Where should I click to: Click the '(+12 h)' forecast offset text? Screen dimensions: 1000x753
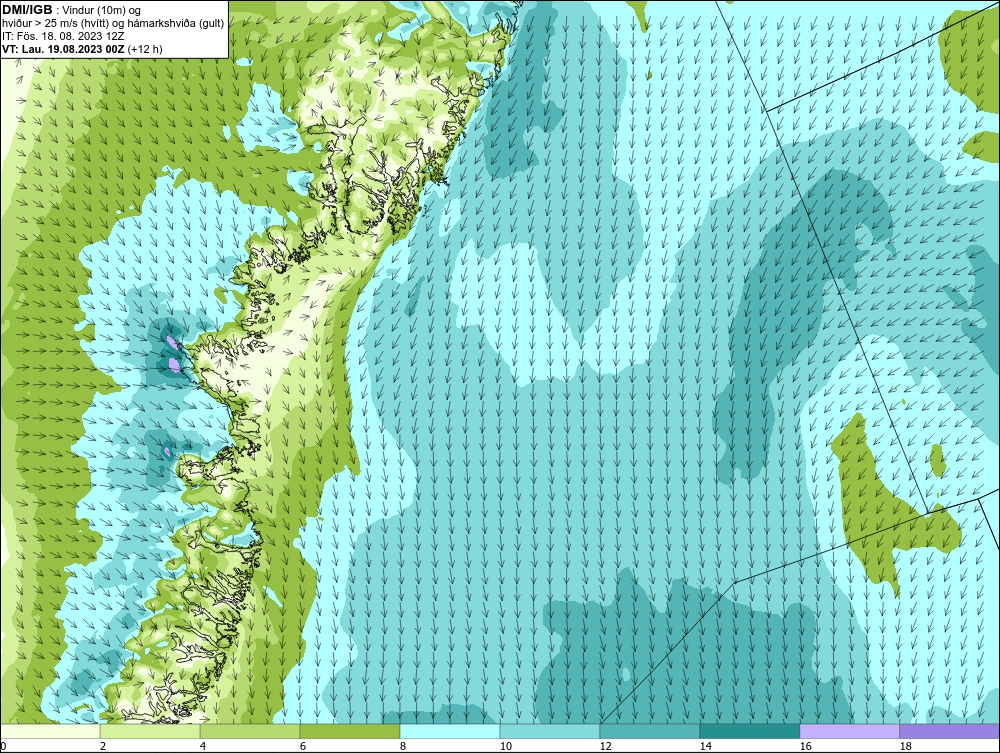[x=145, y=49]
